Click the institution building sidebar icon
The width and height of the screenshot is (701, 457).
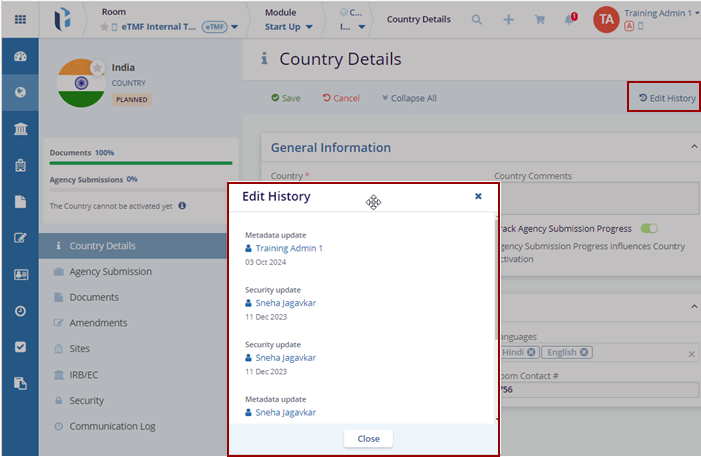pyautogui.click(x=20, y=129)
